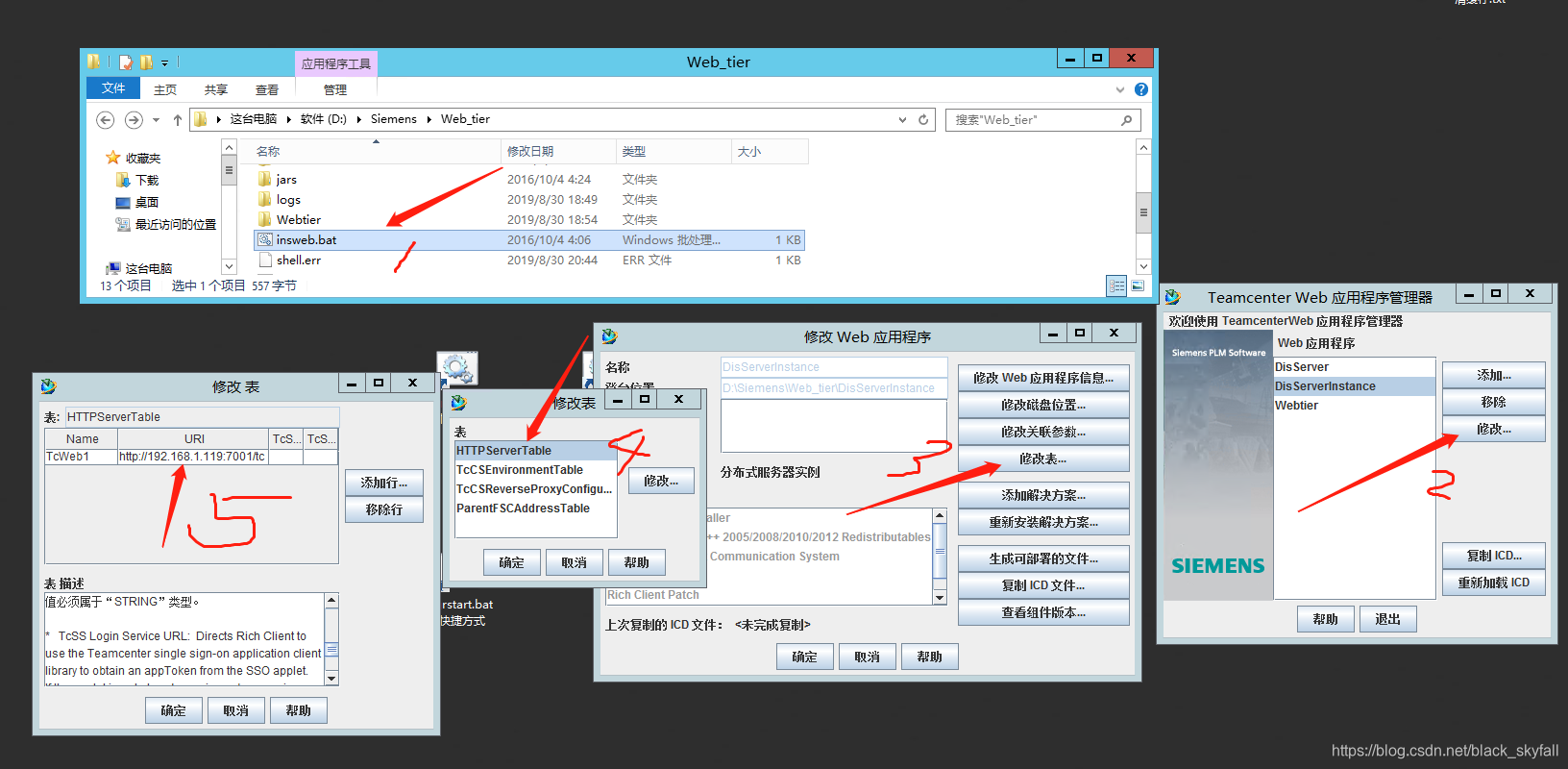
Task: Click the 修改 Web 应用程序 window title icon
Action: point(609,336)
